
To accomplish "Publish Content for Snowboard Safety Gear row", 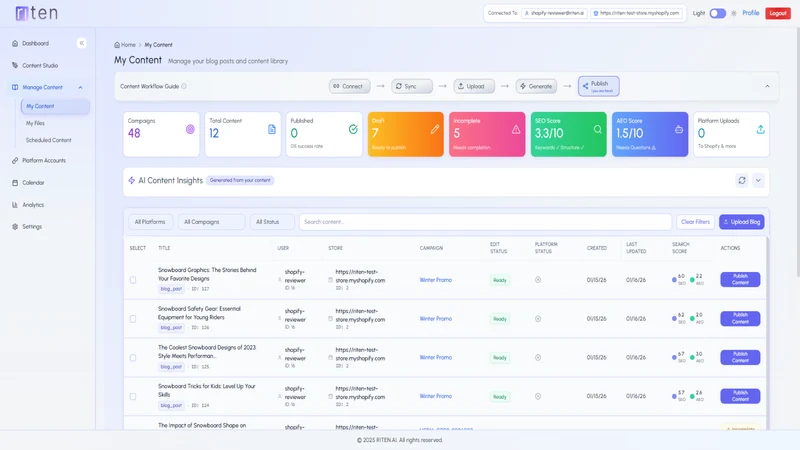I will pos(740,318).
